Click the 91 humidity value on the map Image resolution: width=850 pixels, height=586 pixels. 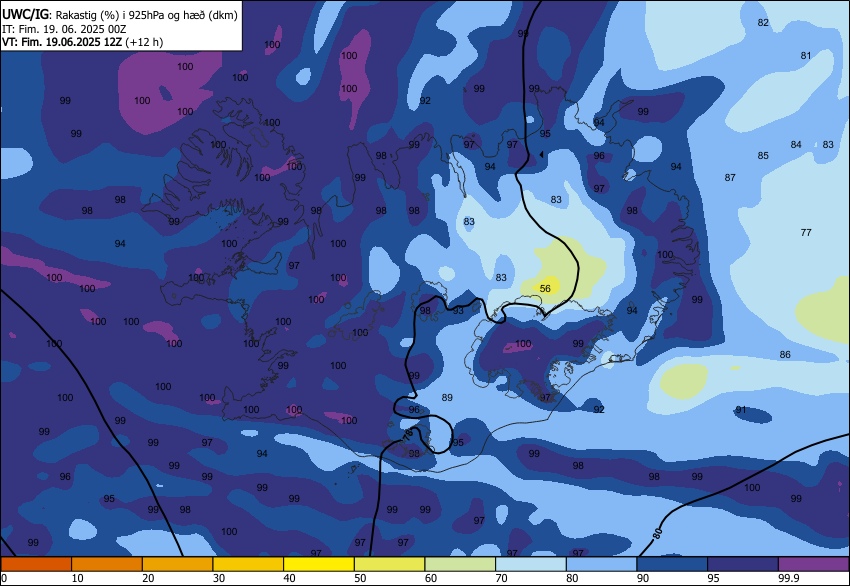tap(740, 409)
